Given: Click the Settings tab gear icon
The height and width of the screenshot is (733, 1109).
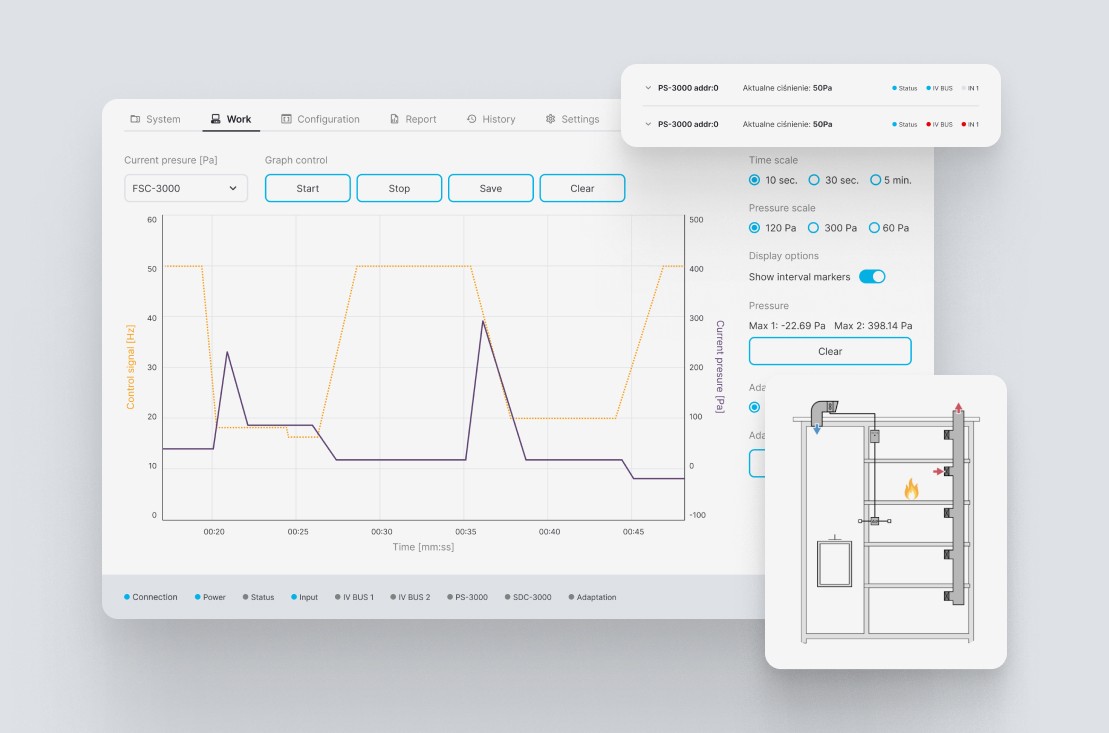Looking at the screenshot, I should coord(550,119).
